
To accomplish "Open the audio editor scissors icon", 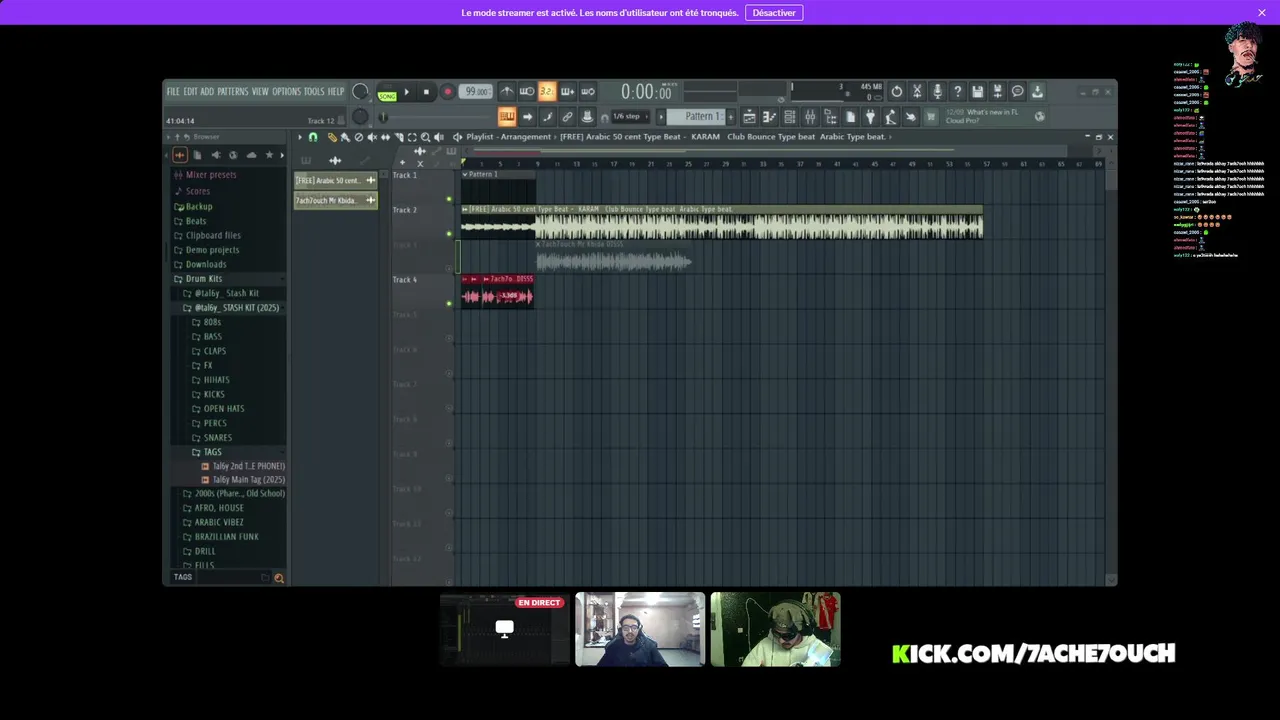I will coord(917,91).
